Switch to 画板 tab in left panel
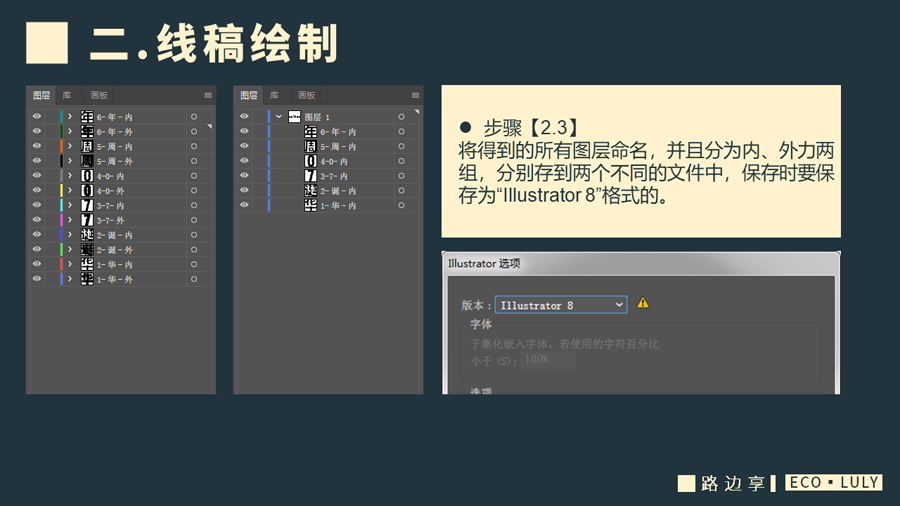900x506 pixels. coord(99,95)
